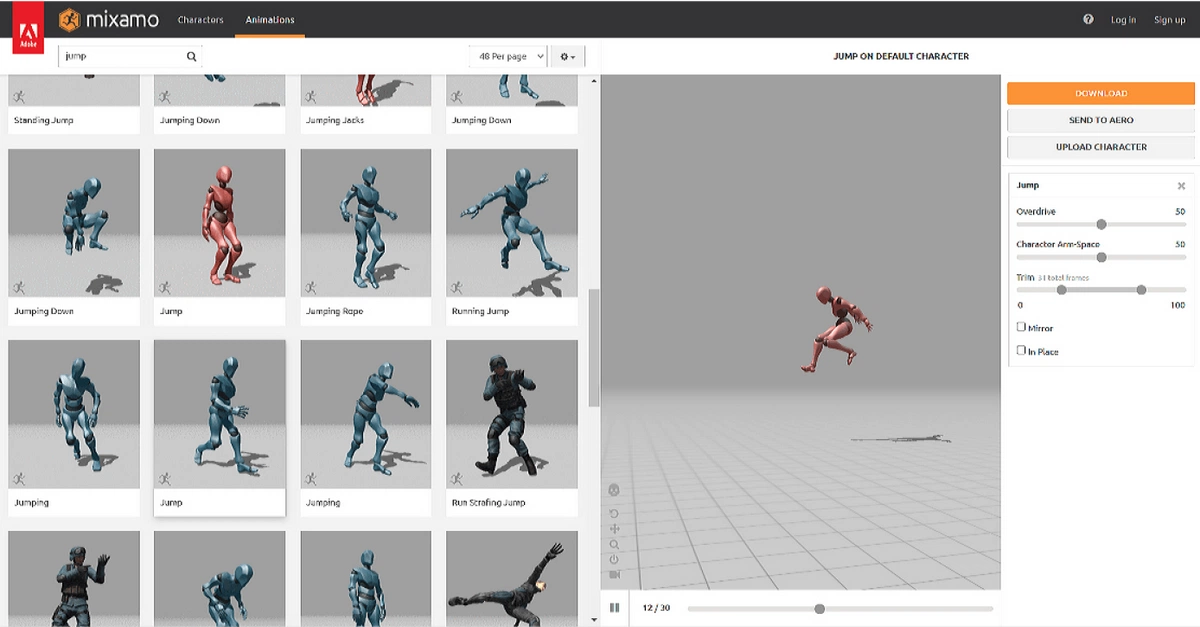Click the search magnifier icon
Screen dimensions: 1200x627
192,57
